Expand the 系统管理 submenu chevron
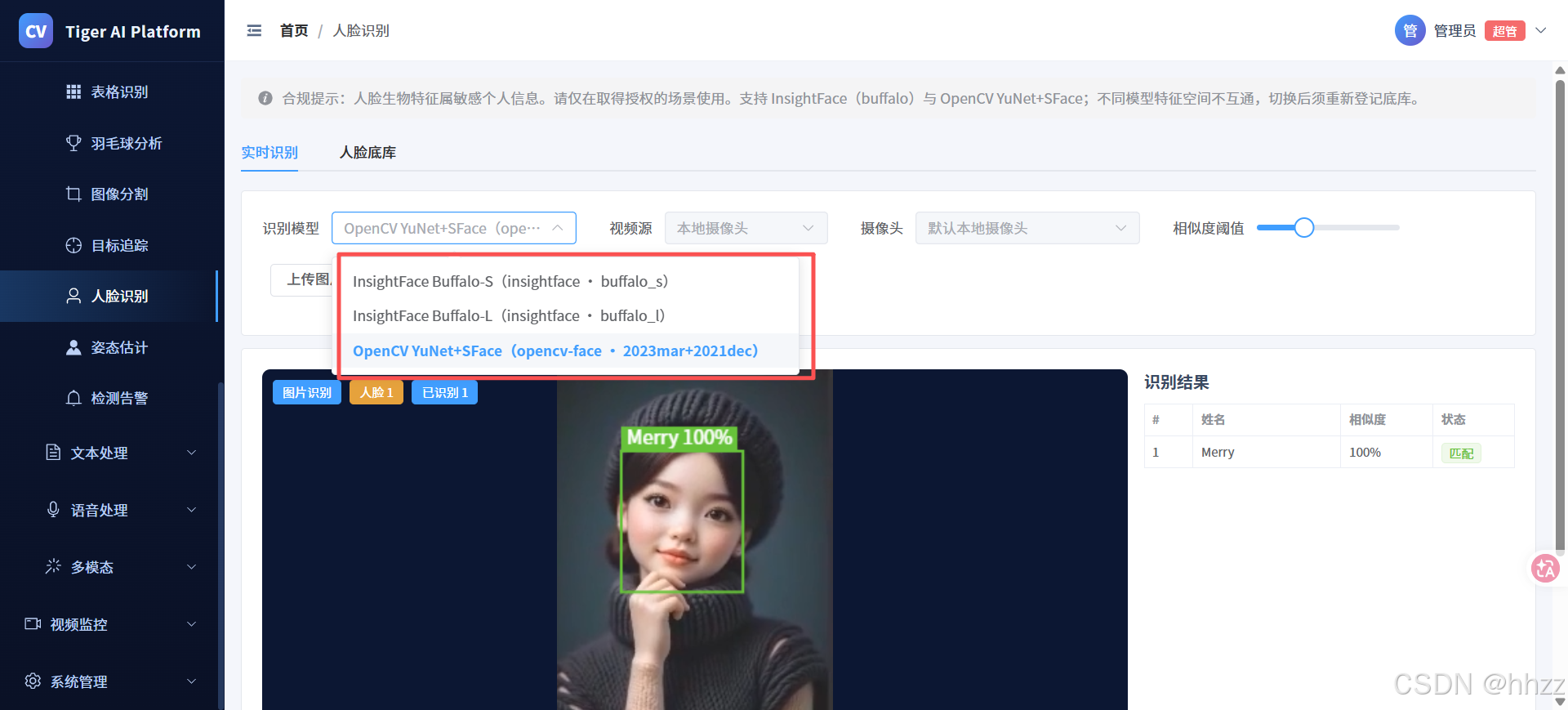1568x710 pixels. (x=192, y=681)
